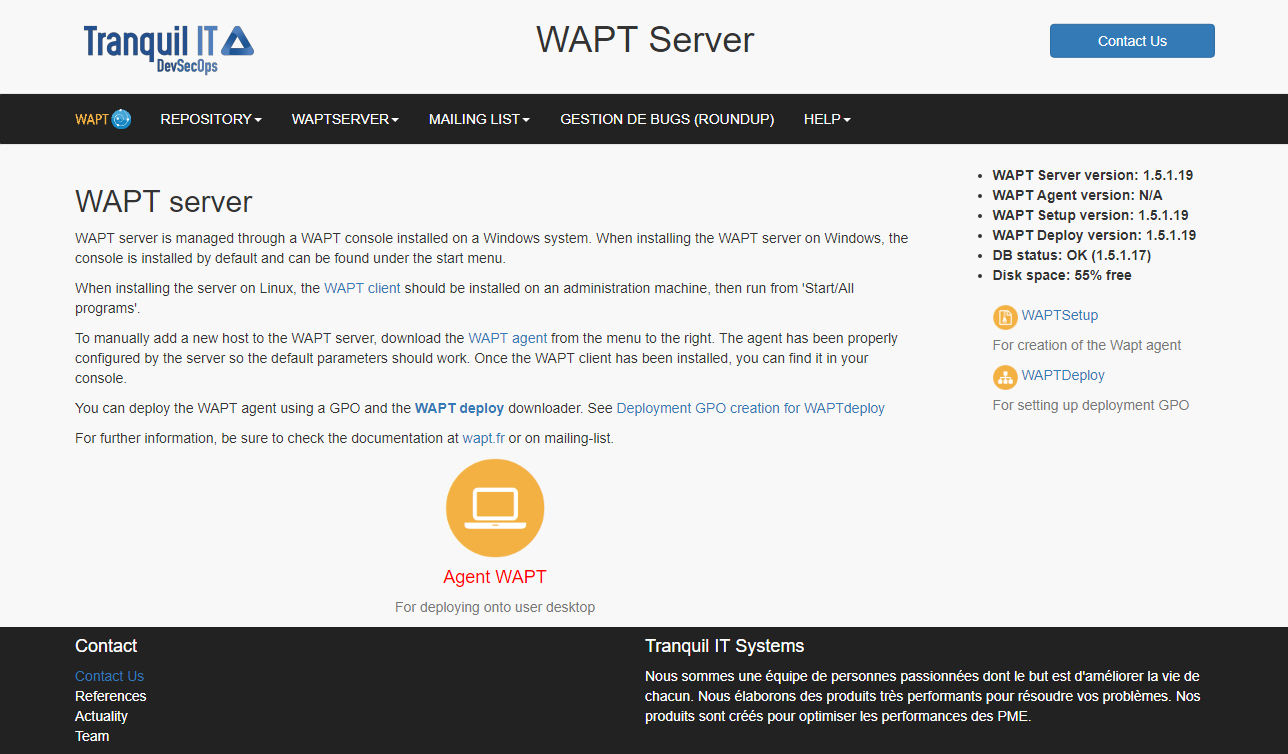Follow the WAPT agent link in paragraph
Image resolution: width=1288 pixels, height=754 pixels.
click(508, 338)
